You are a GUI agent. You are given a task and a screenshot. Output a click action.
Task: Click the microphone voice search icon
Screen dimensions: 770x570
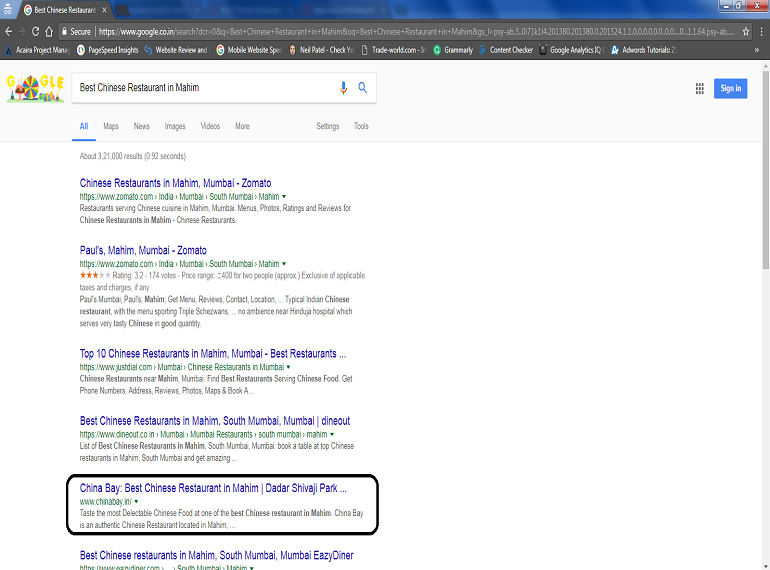pos(343,88)
